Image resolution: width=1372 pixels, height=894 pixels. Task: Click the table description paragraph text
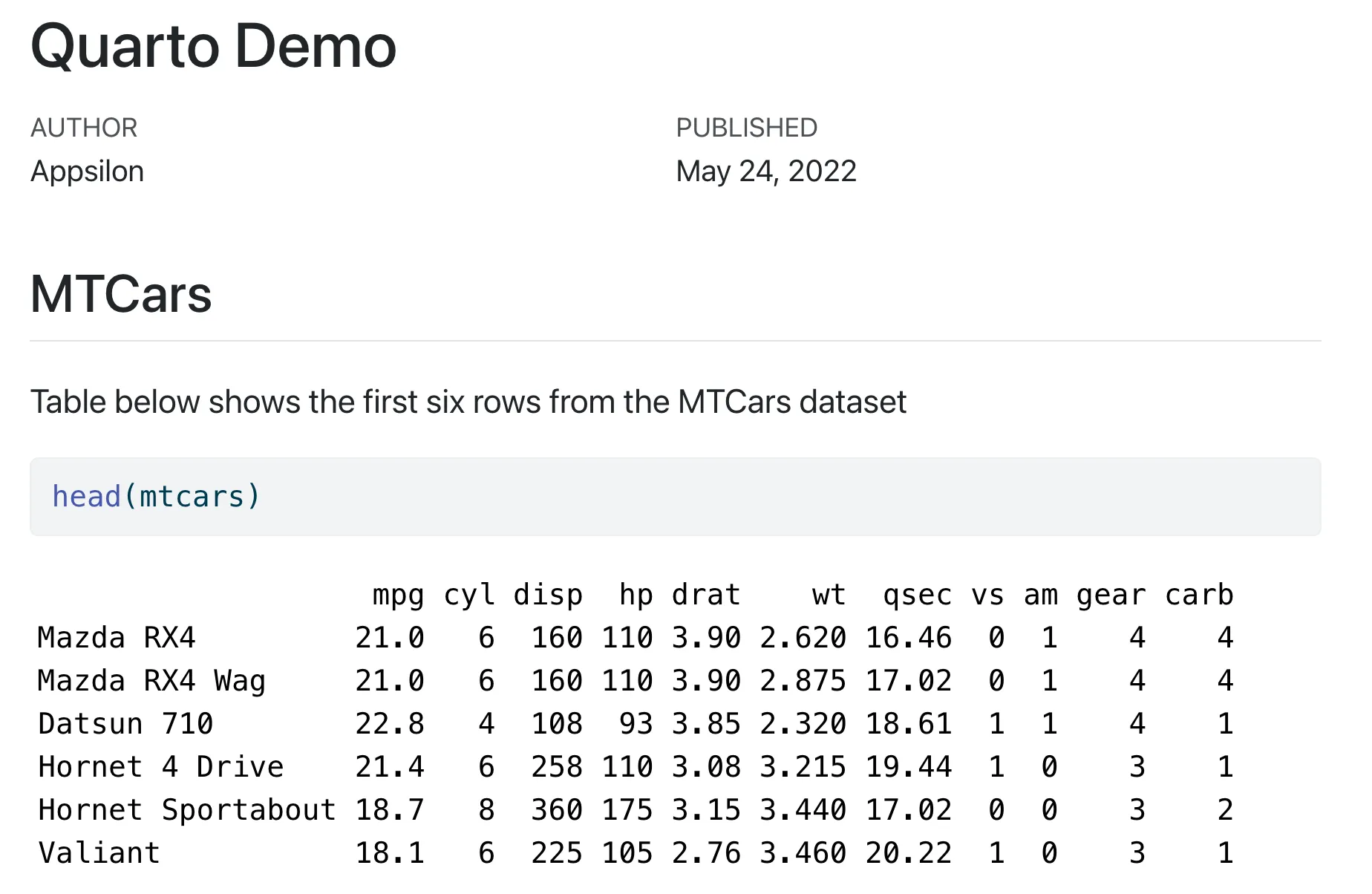(x=468, y=402)
